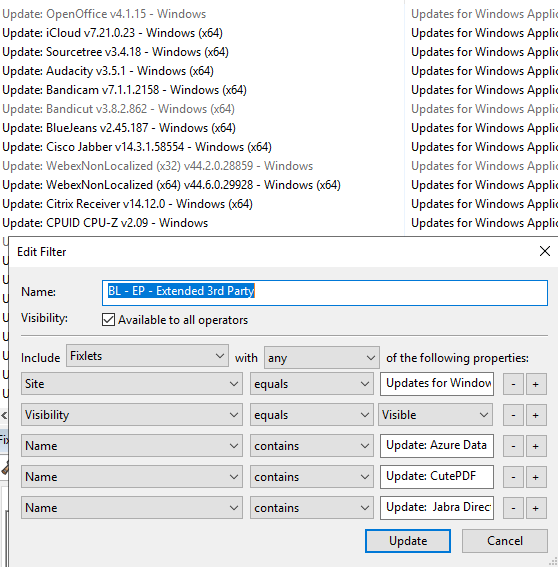
Task: Open the Name property dropdown in the Azure Data row
Action: click(132, 446)
